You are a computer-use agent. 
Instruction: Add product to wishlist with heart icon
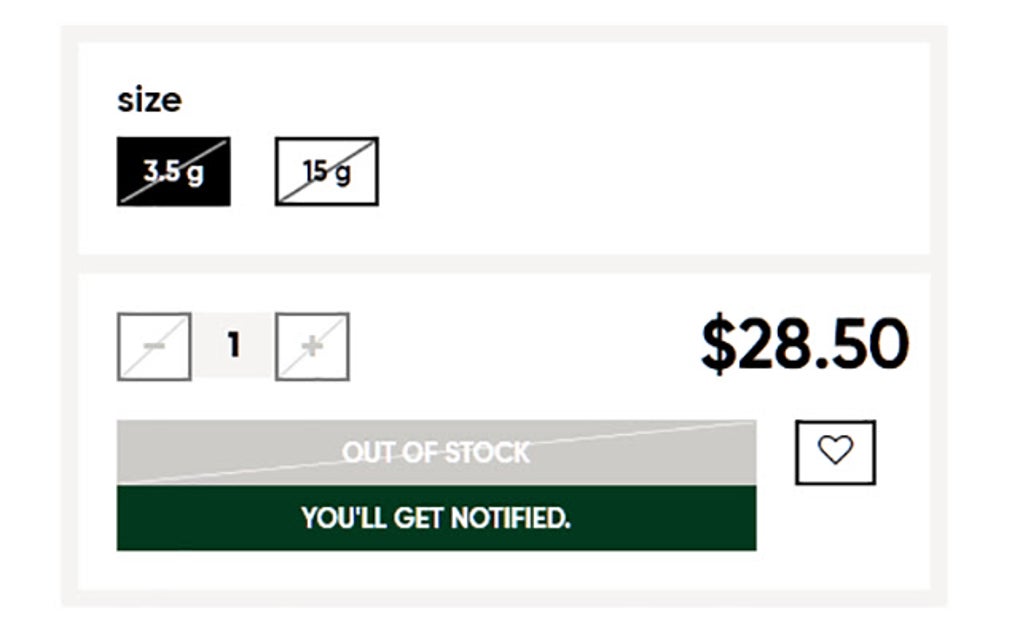coord(835,452)
